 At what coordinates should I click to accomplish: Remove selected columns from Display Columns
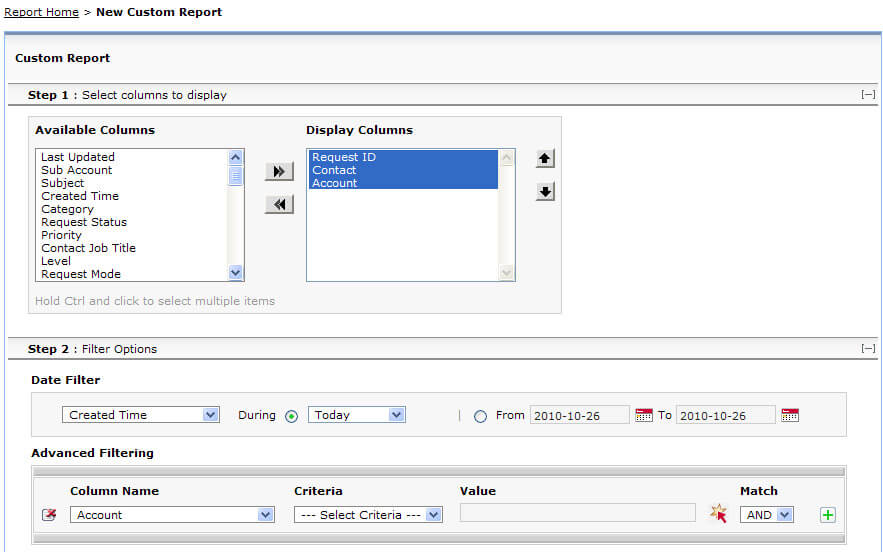[279, 204]
